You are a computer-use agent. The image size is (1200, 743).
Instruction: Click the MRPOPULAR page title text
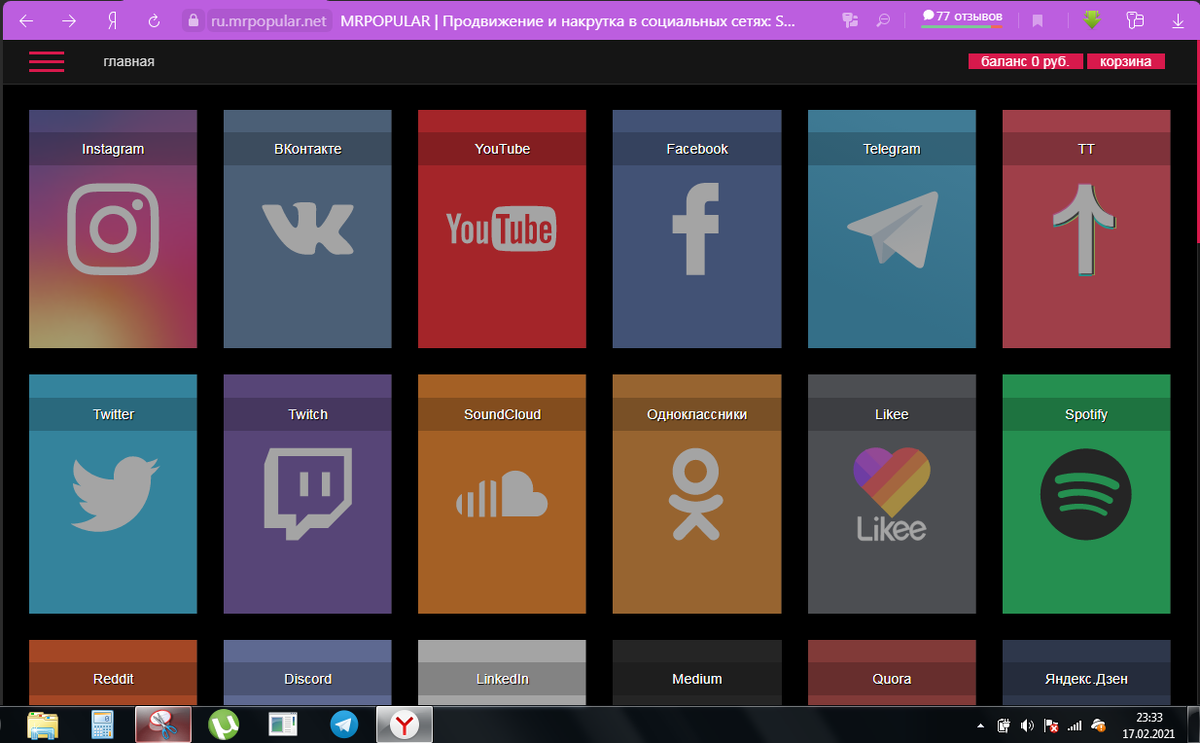[x=566, y=20]
